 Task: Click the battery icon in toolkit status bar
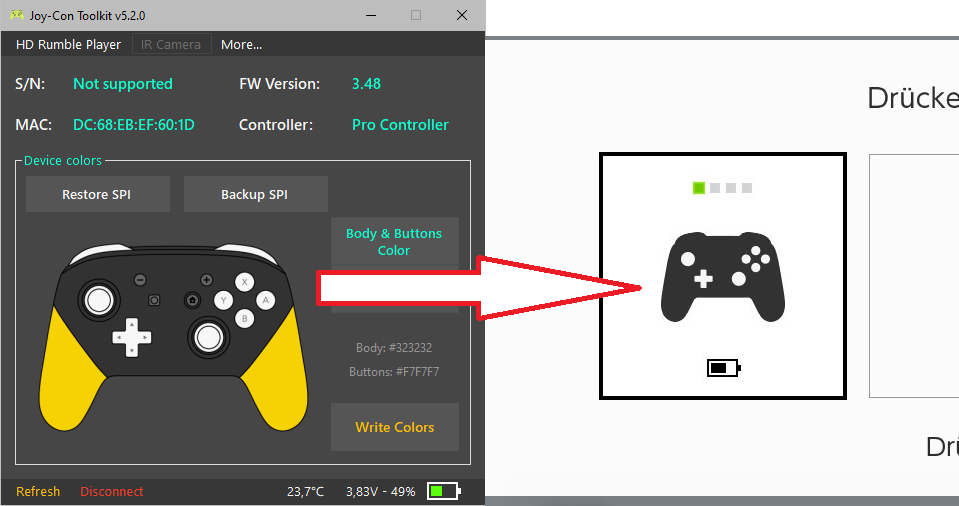pyautogui.click(x=443, y=491)
